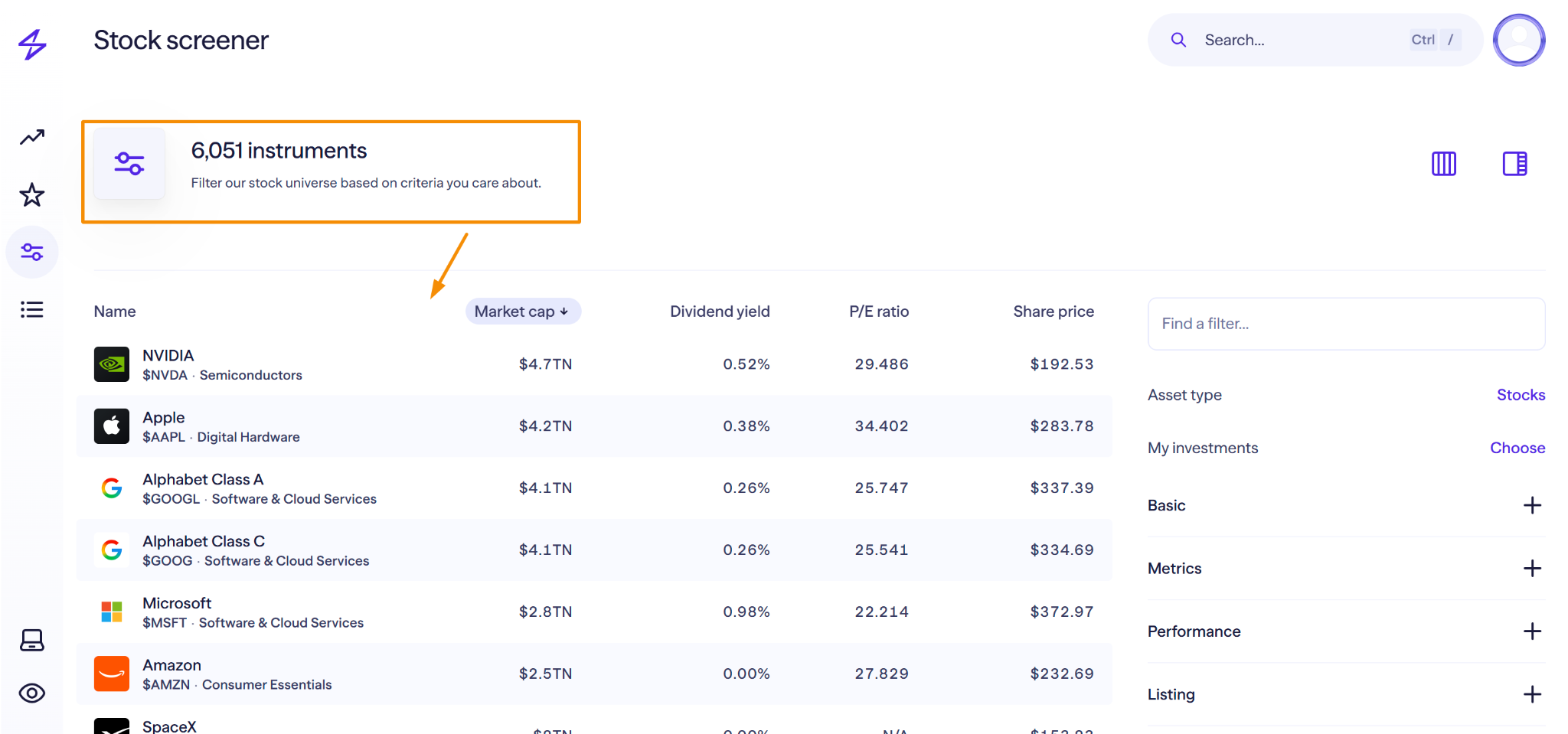Click Amazon market cap $2.5TN

545,674
